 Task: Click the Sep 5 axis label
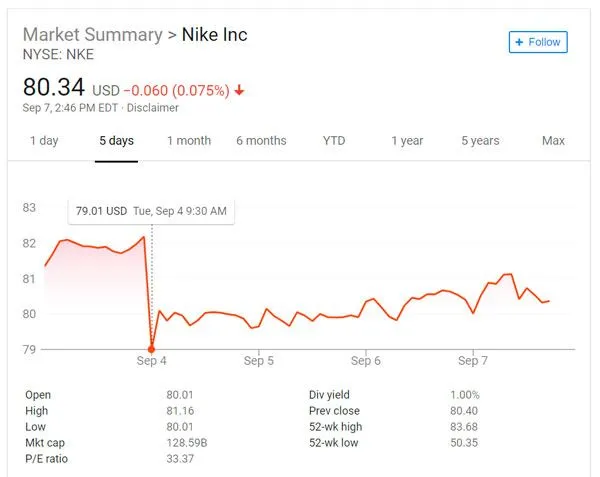coord(259,360)
